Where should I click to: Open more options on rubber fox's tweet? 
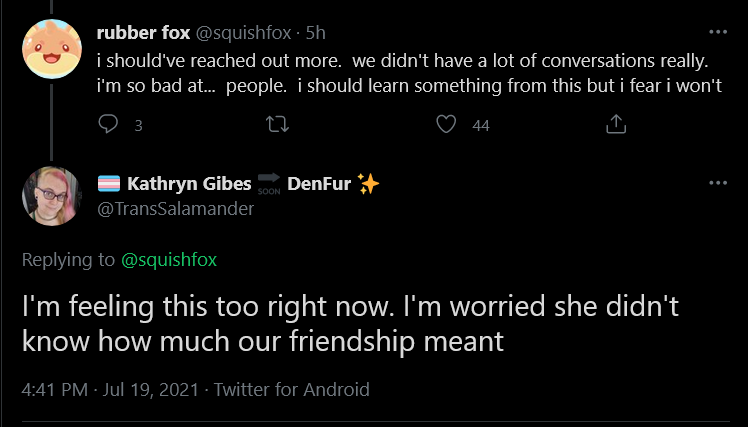tap(718, 32)
